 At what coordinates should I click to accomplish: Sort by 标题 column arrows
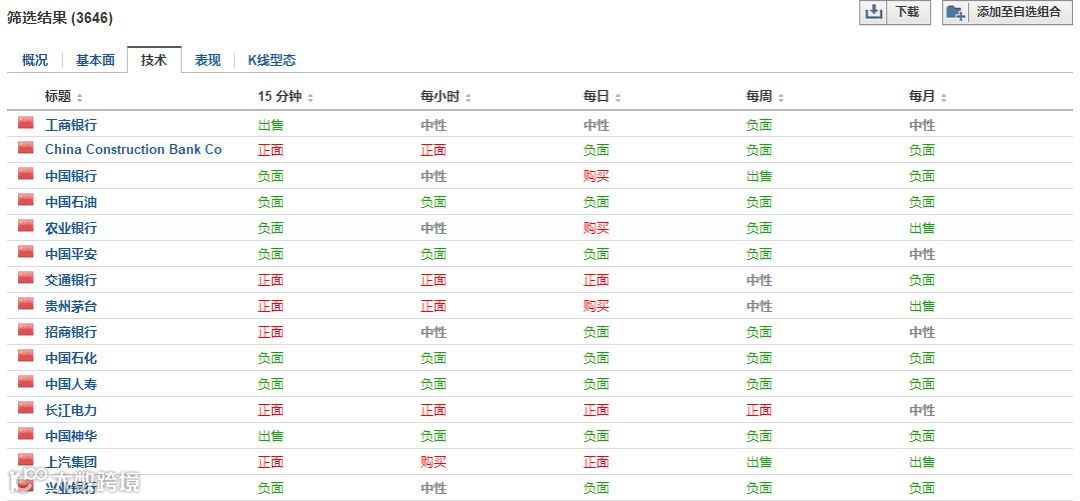point(79,98)
